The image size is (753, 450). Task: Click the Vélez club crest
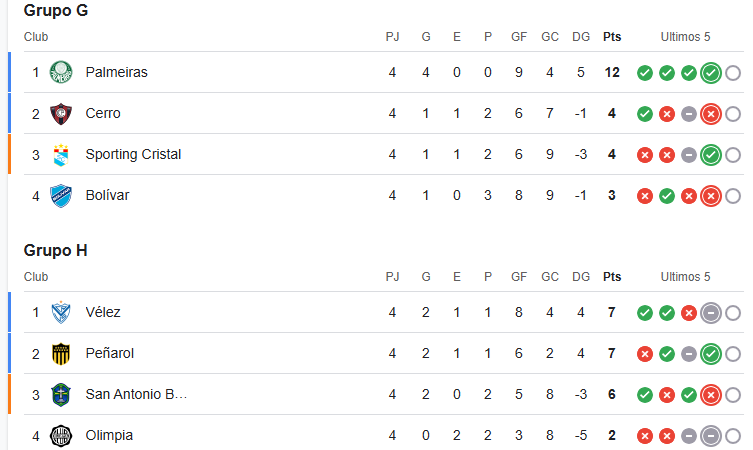[61, 313]
